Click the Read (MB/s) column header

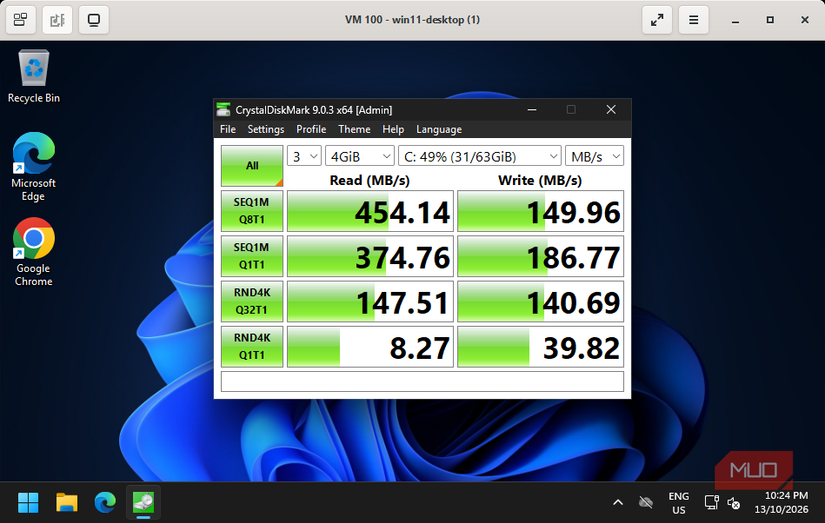(369, 180)
